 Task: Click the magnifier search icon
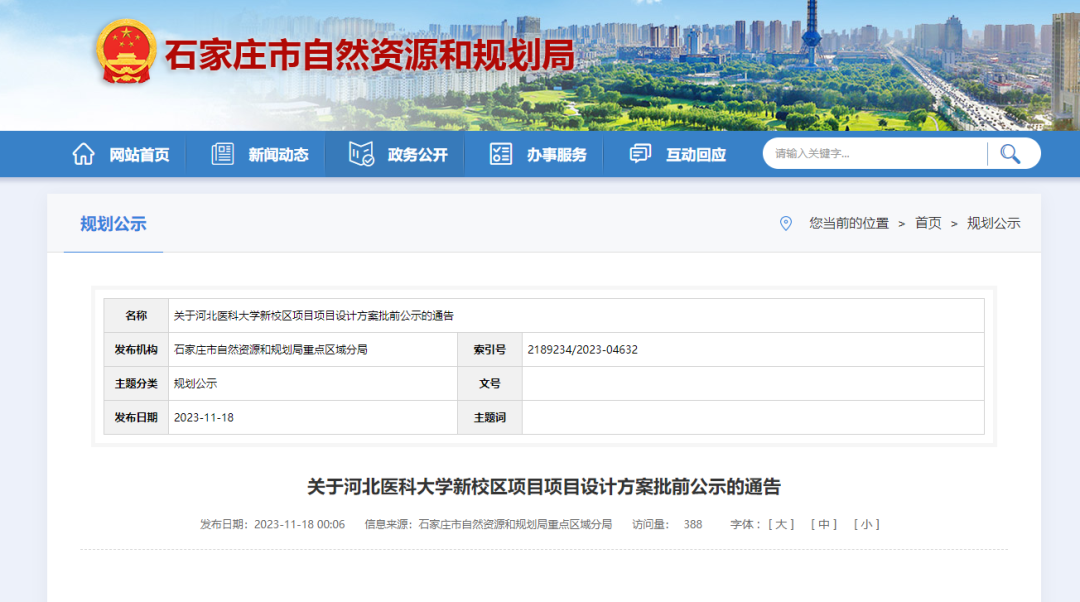point(1010,154)
